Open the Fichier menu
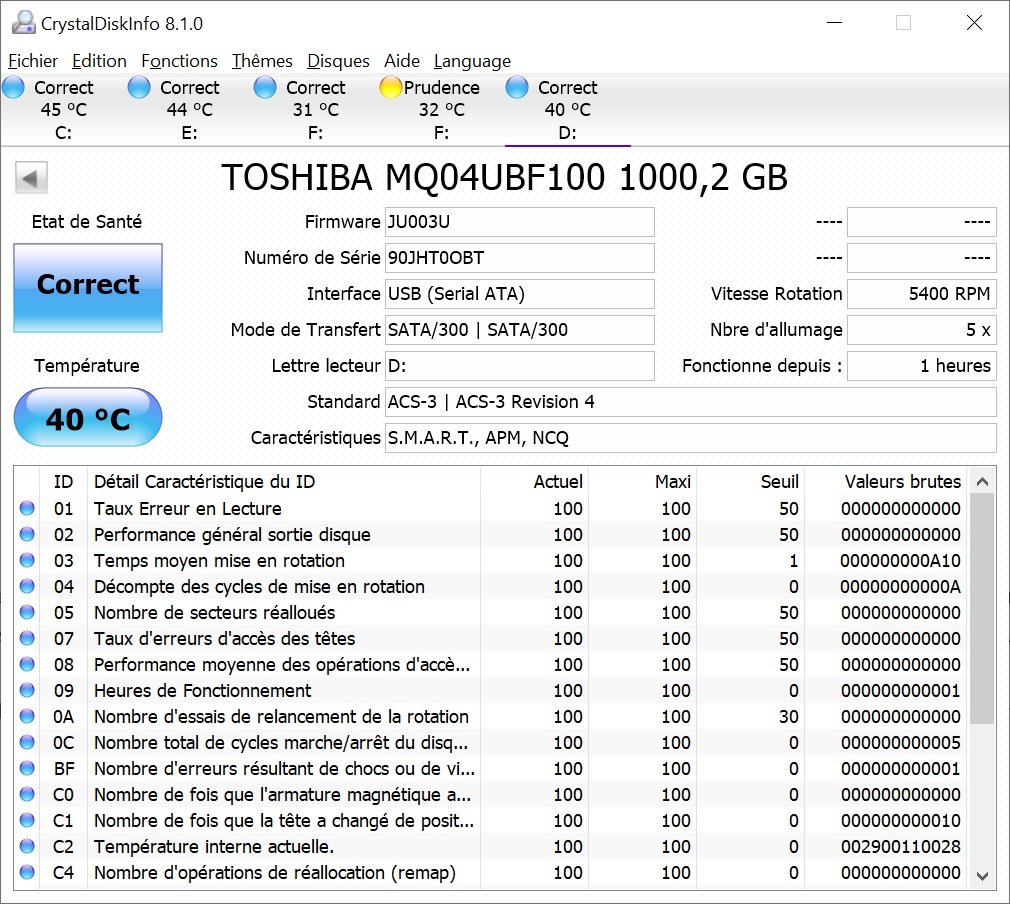 coord(33,61)
